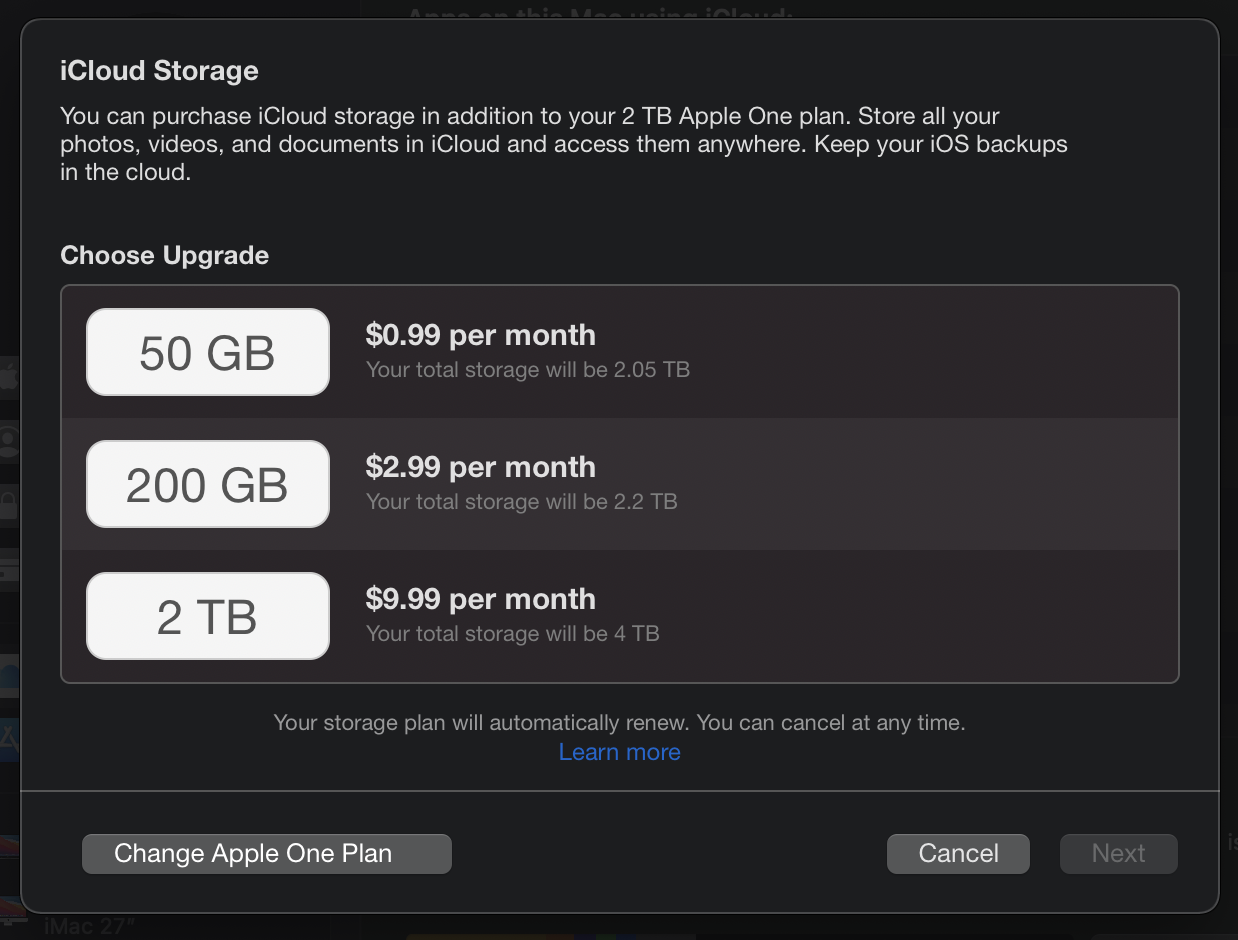Image resolution: width=1238 pixels, height=940 pixels.
Task: Click "Your total storage will be 2.05 TB" text
Action: tap(527, 369)
